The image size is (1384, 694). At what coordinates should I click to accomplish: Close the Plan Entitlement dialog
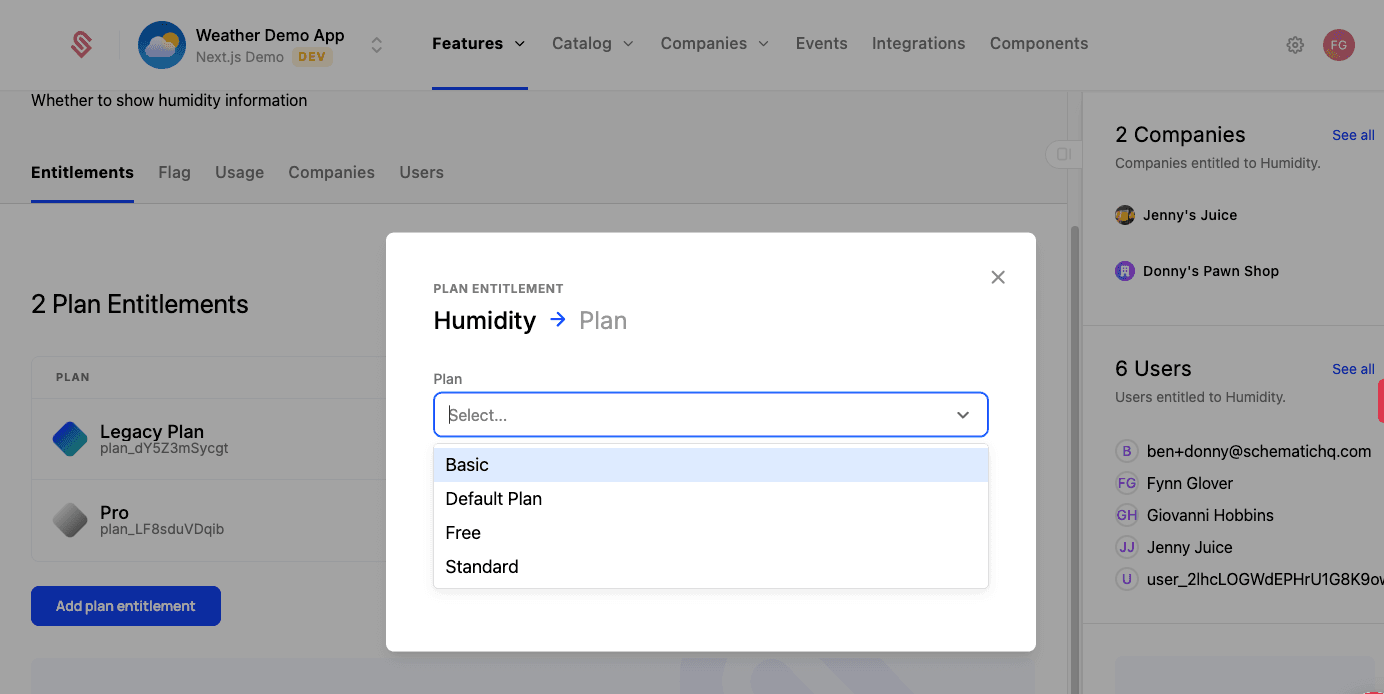997,277
